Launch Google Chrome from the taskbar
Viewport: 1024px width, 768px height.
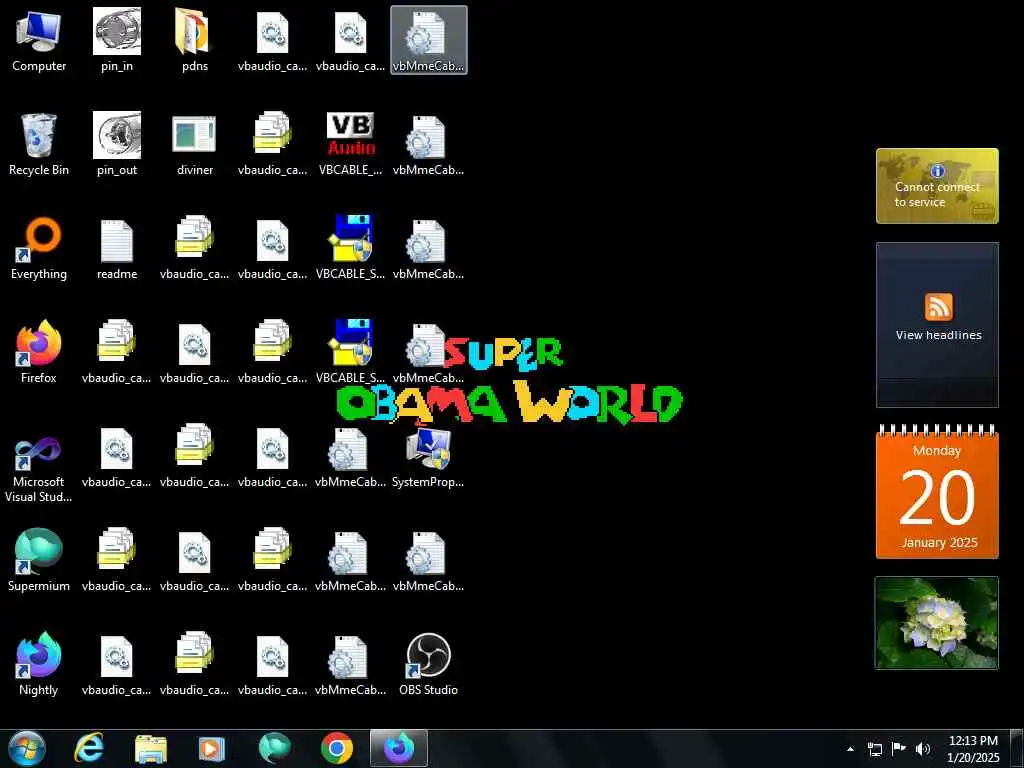coord(337,748)
